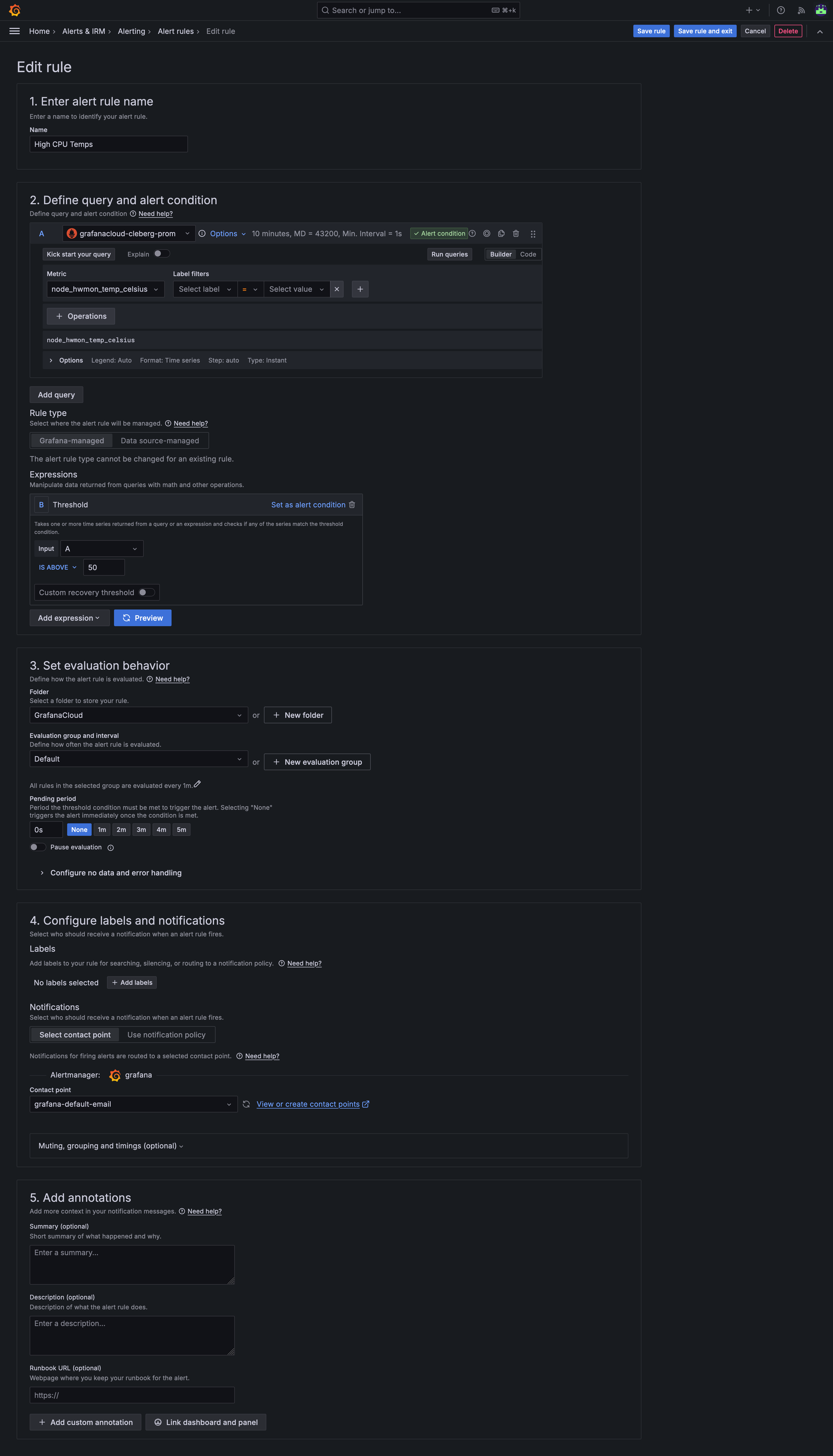Click the Grafana logo home icon
This screenshot has height=1456, width=833.
coord(15,10)
